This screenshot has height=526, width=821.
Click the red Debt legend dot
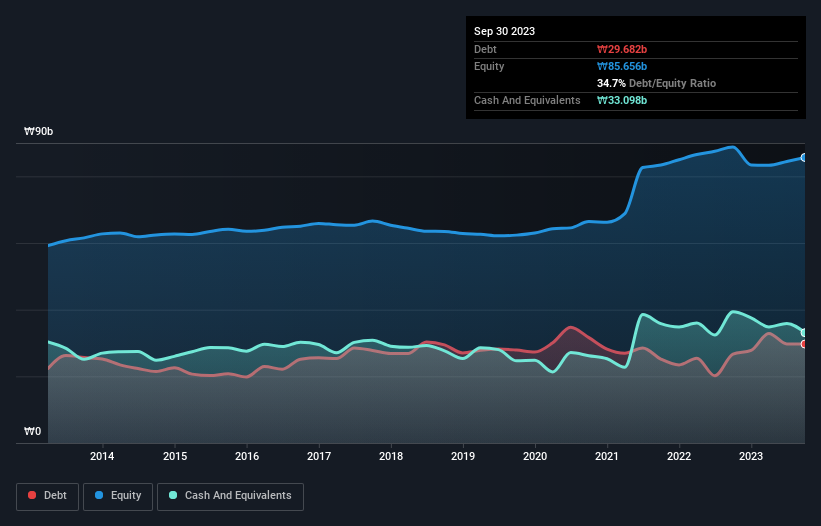tap(32, 495)
